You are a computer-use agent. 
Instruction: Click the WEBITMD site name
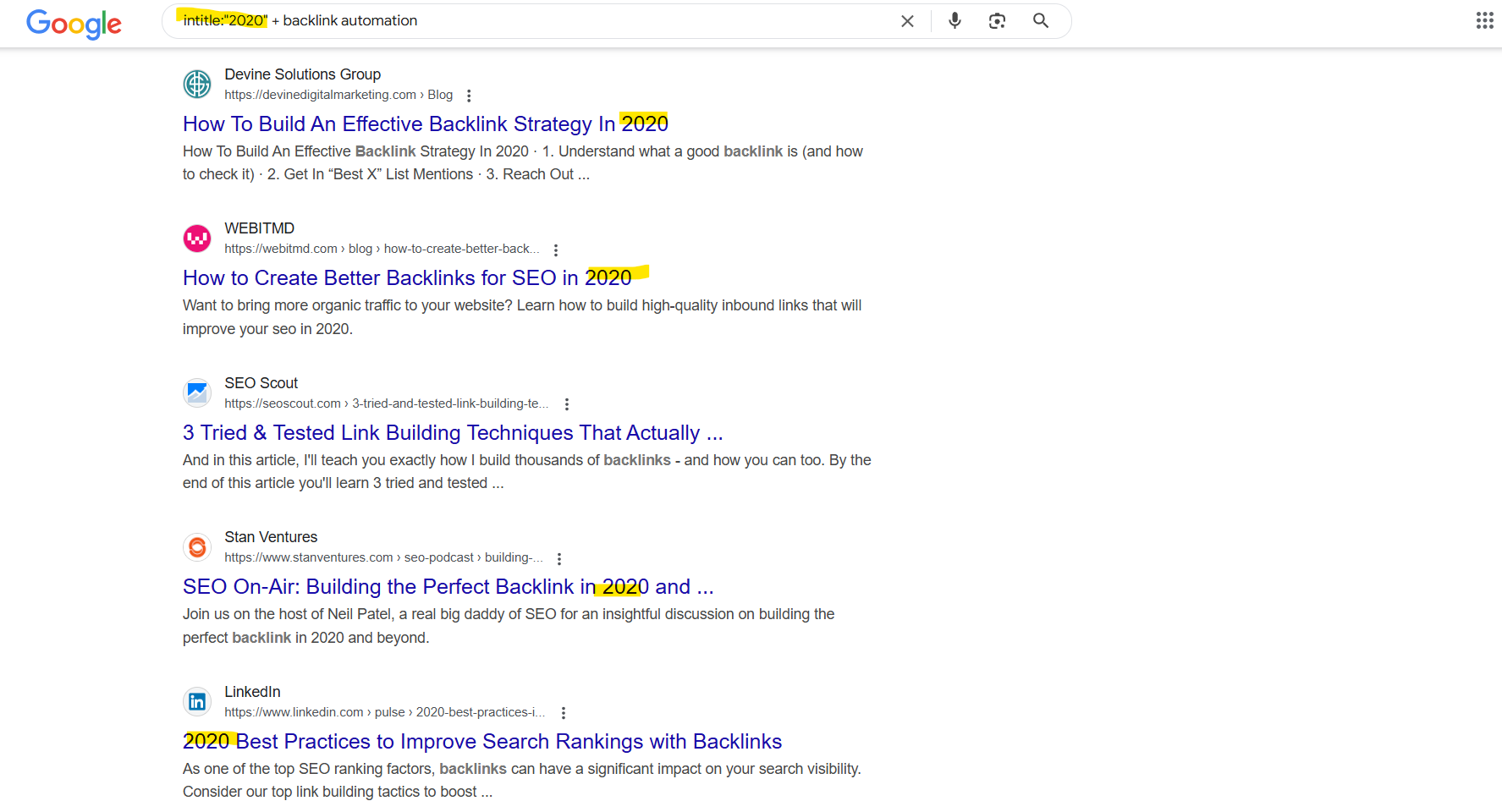259,228
